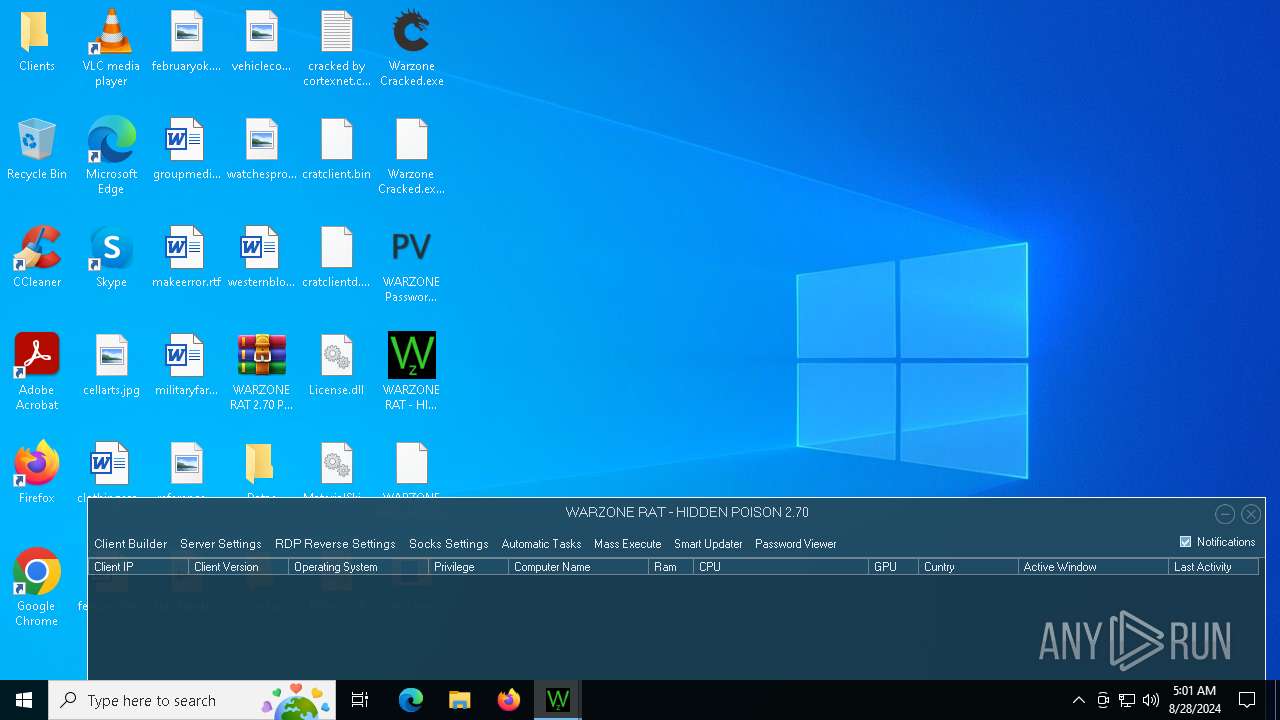Switch to WARZONE RAT taskbar button

point(558,700)
